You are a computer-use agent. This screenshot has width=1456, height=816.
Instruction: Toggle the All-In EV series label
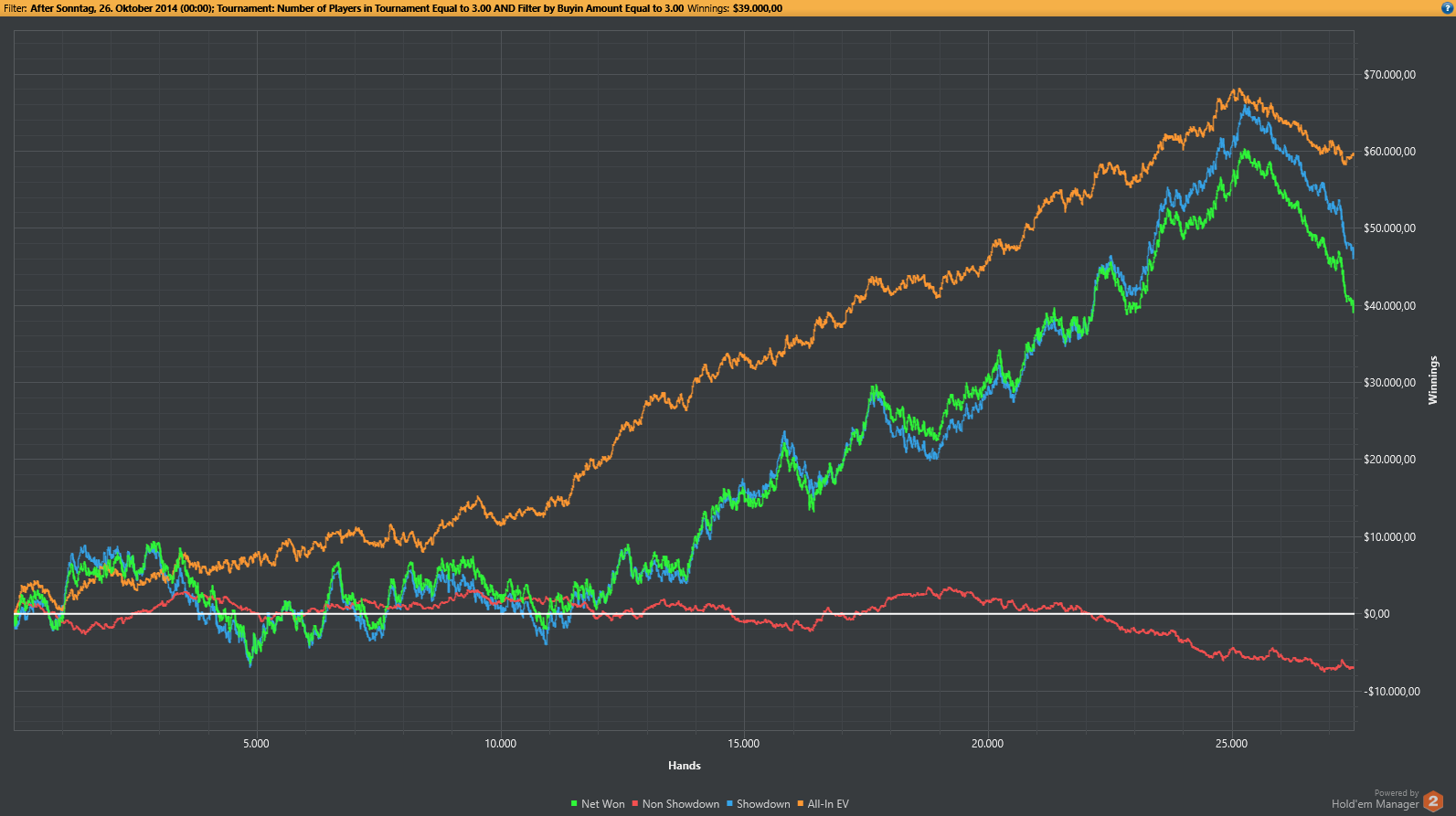coord(828,804)
